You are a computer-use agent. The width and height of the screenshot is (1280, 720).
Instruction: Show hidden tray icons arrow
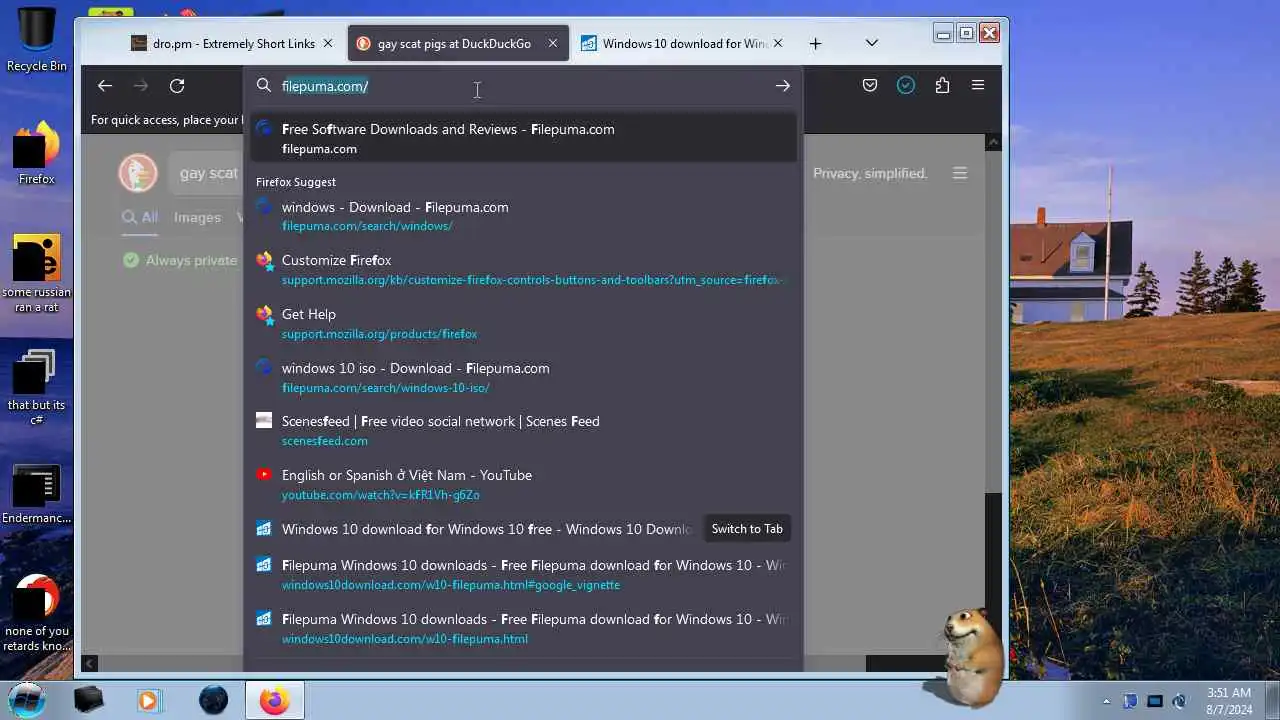pyautogui.click(x=1106, y=701)
